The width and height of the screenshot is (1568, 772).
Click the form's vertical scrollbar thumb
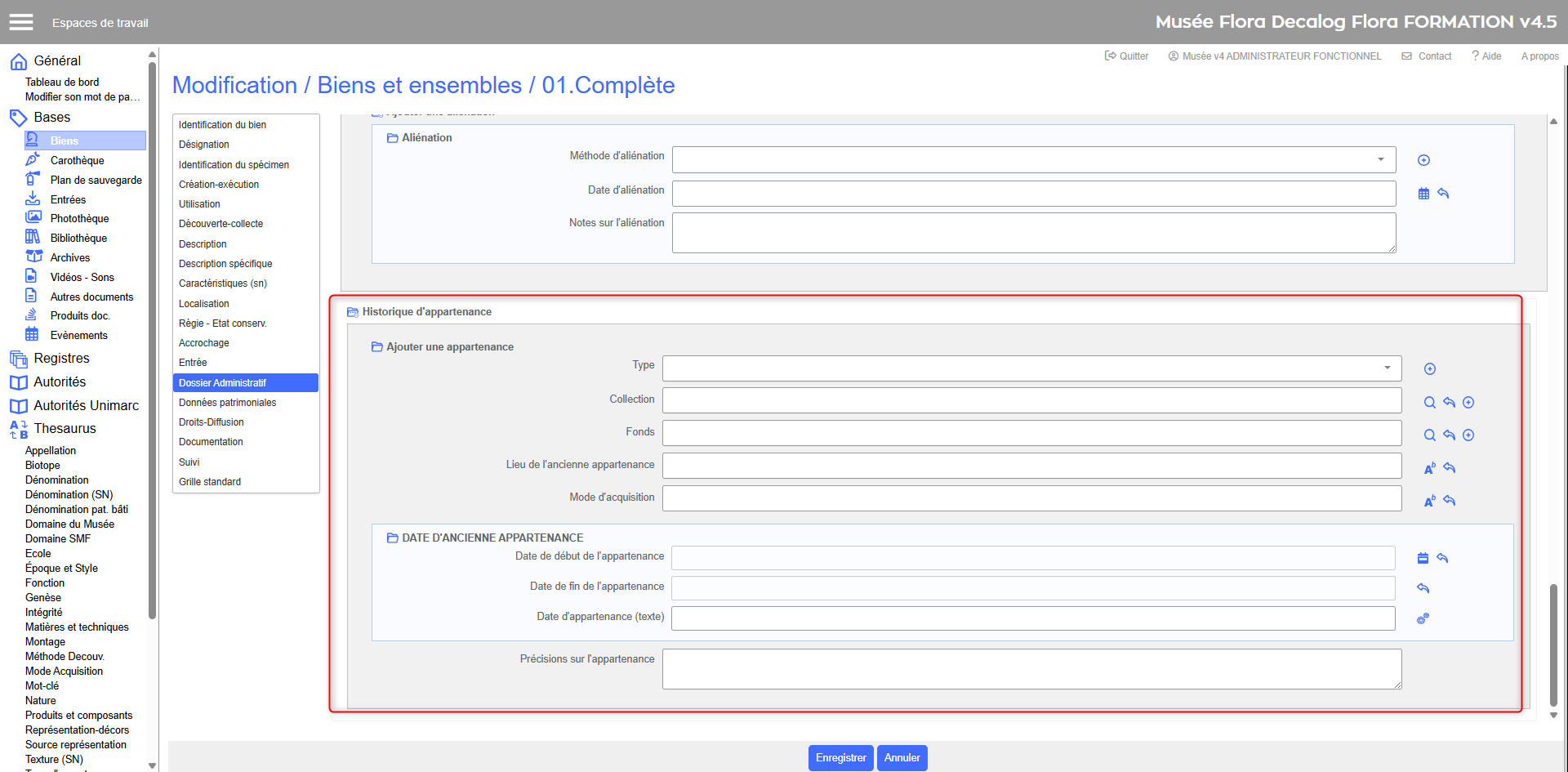coord(1552,644)
